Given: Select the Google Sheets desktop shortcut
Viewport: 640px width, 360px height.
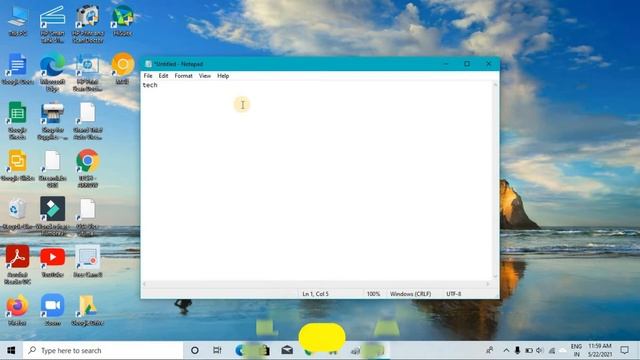Looking at the screenshot, I should point(18,120).
